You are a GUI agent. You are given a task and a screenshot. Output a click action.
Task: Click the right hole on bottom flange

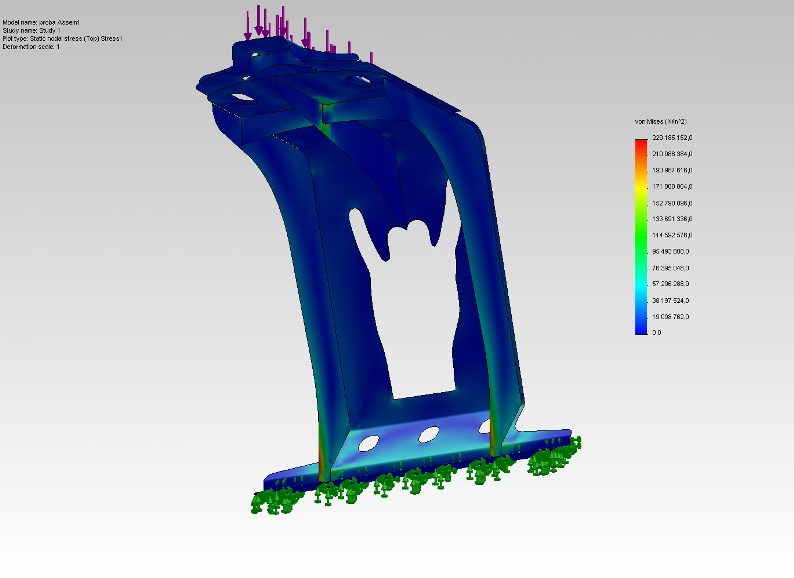[488, 427]
